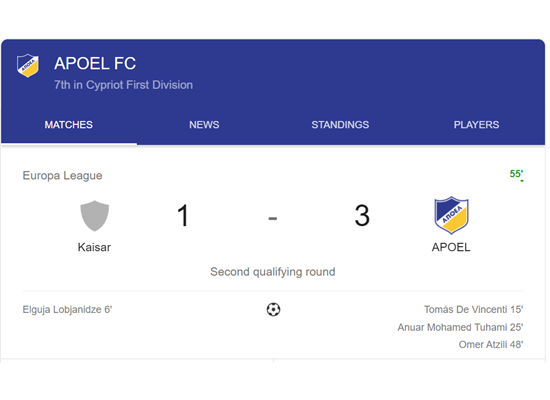Select scorer Omer Atzili 48'
This screenshot has width=550, height=400.
[x=491, y=345]
